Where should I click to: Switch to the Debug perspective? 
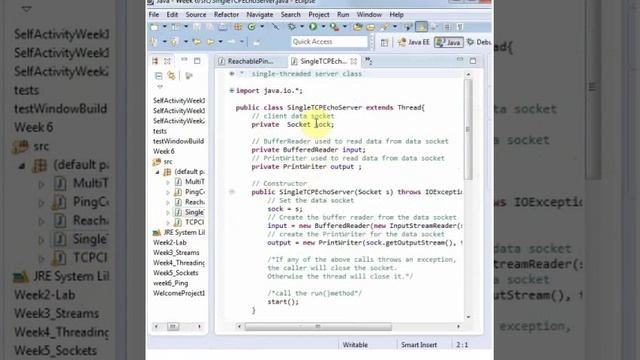coord(479,42)
